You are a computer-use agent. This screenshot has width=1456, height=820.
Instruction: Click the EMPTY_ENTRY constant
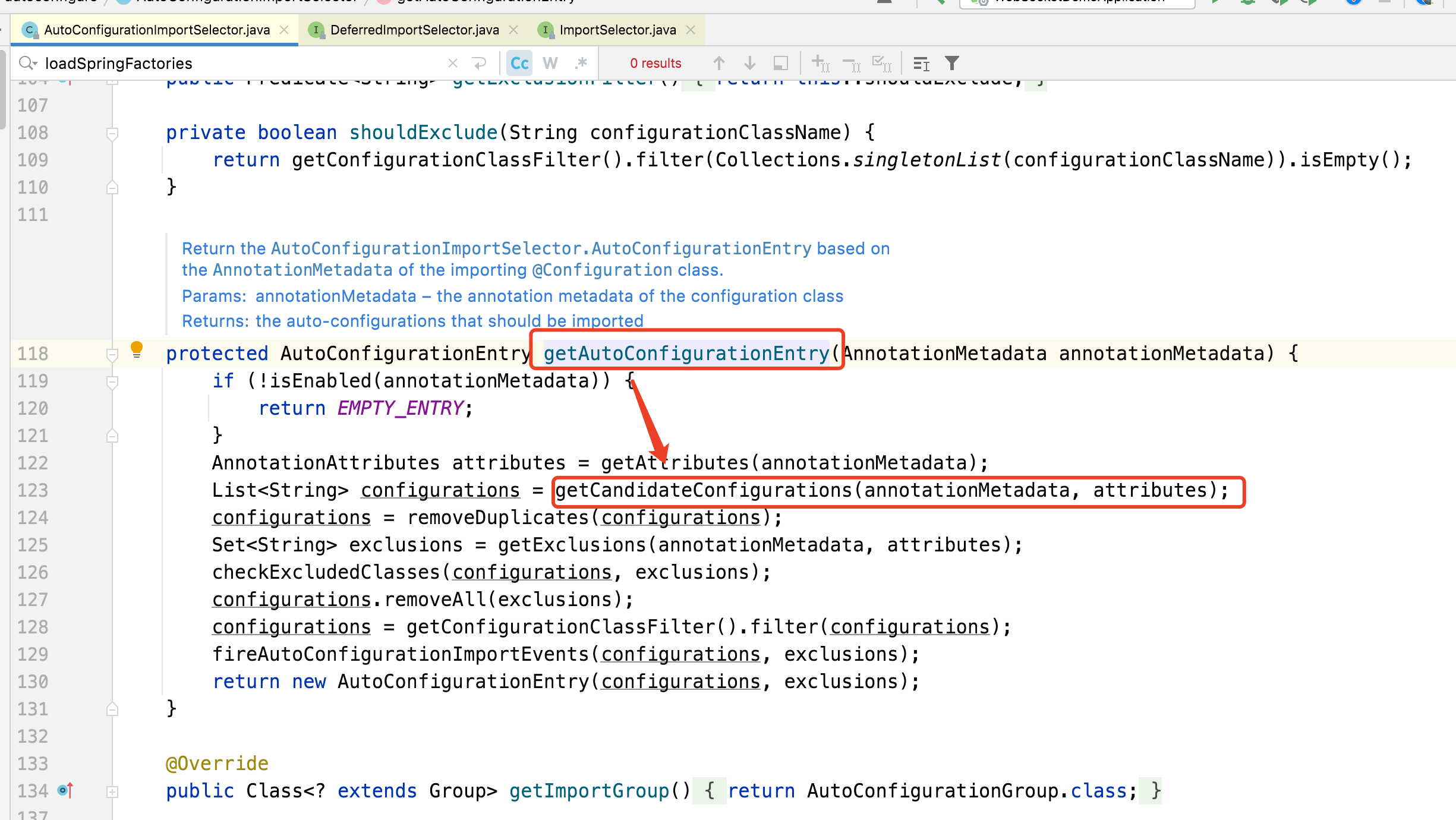(x=401, y=408)
